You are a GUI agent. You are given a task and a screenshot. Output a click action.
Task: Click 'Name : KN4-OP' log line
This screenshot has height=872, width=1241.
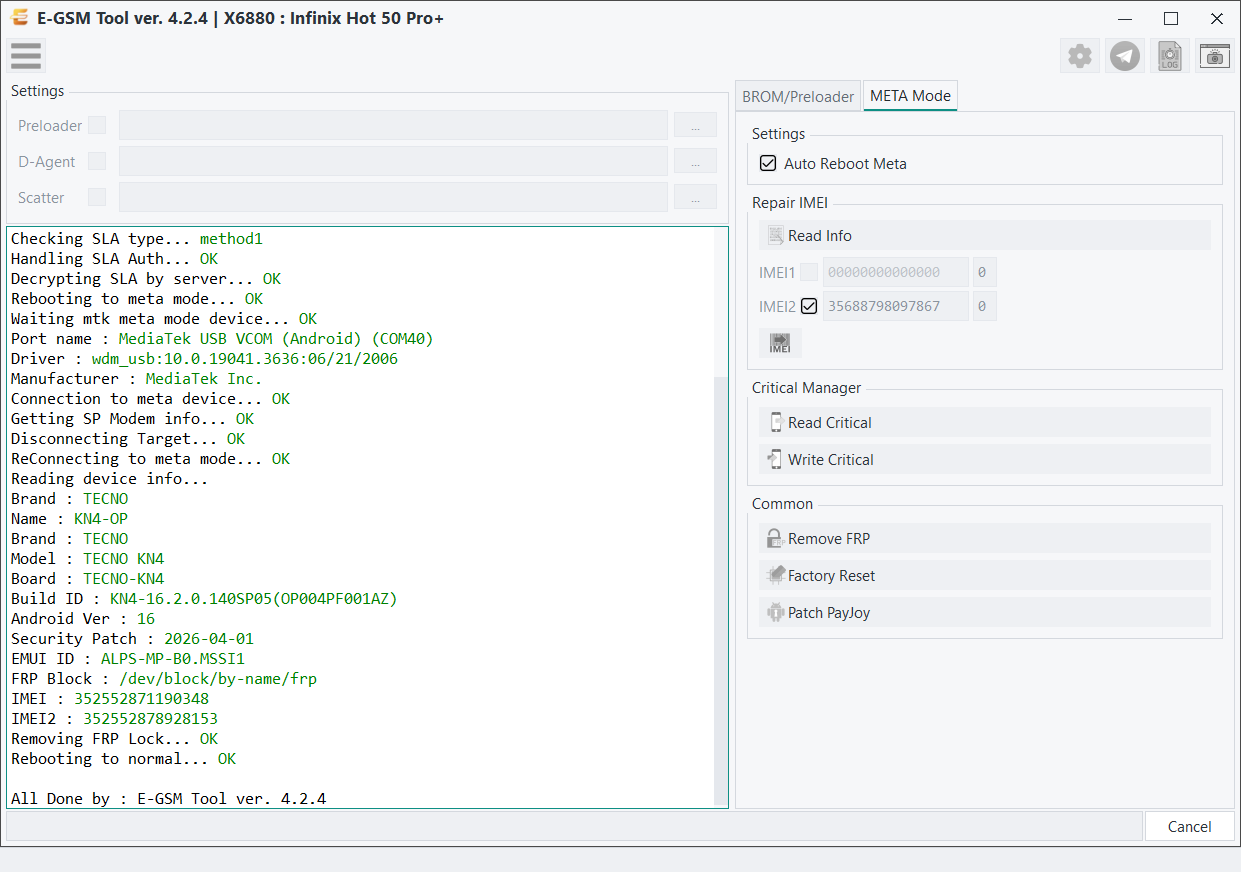click(x=69, y=519)
